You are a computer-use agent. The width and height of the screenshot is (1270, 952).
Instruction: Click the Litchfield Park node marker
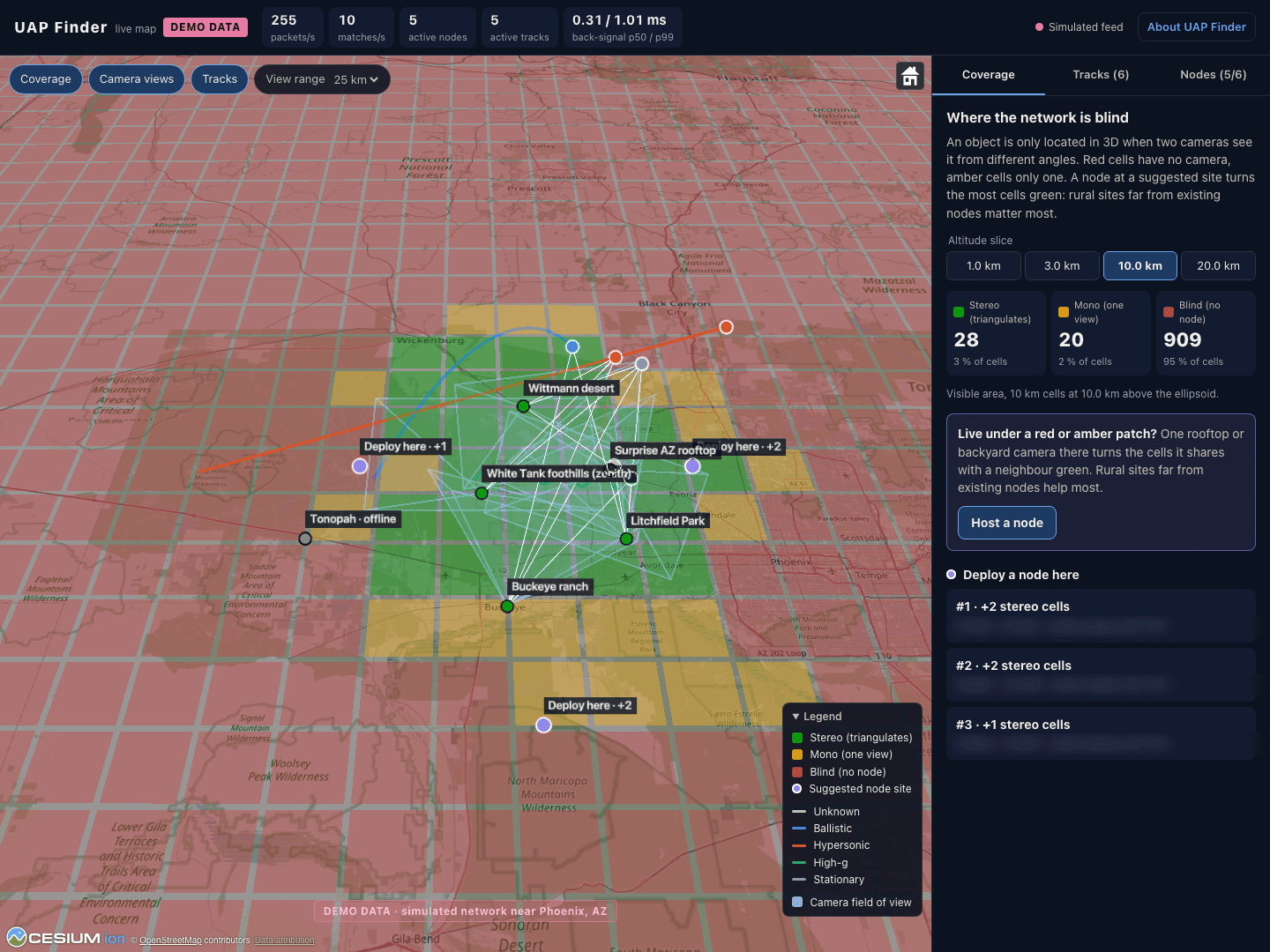[x=626, y=539]
